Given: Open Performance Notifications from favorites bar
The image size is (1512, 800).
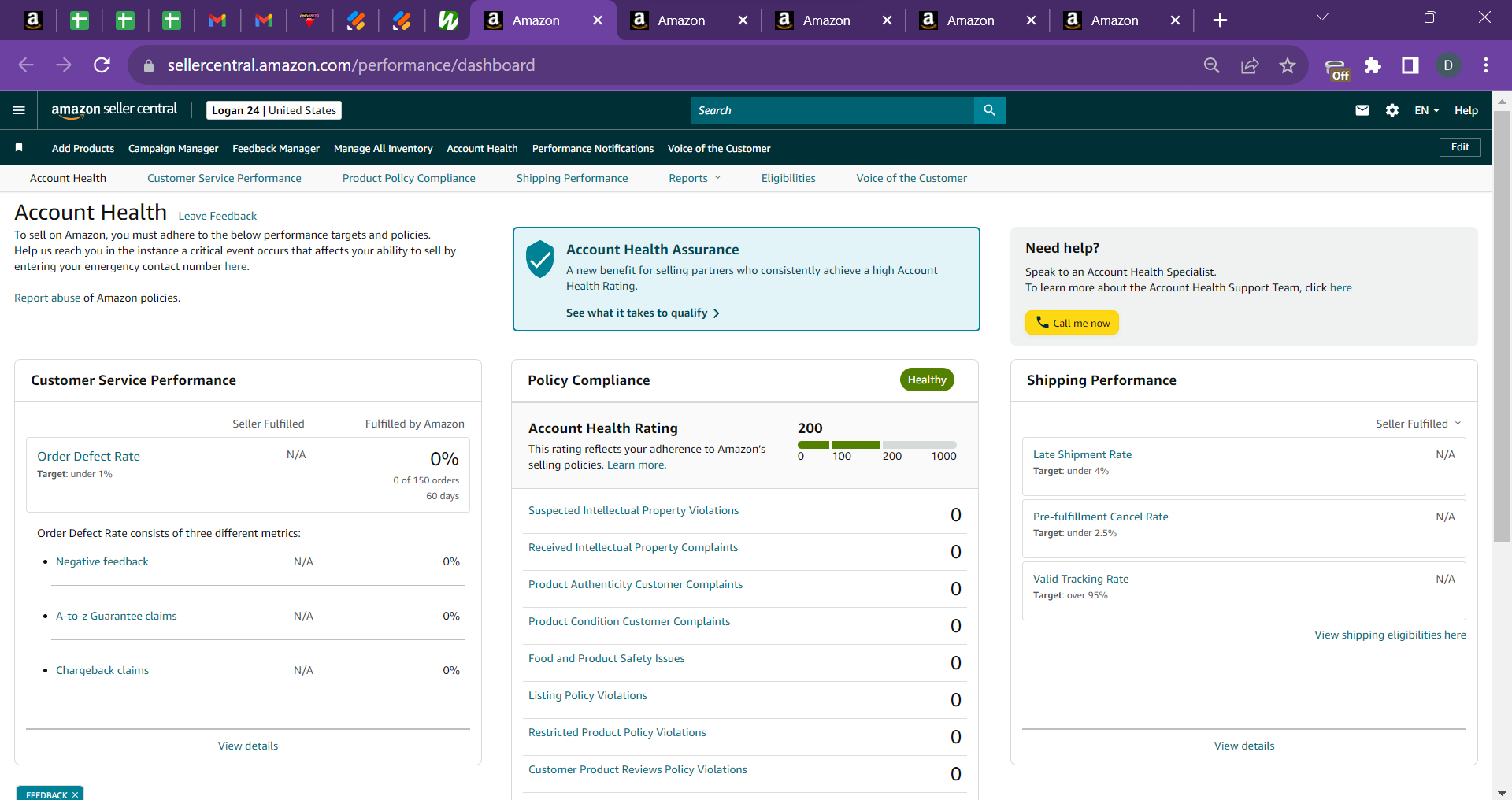Looking at the screenshot, I should coord(593,148).
